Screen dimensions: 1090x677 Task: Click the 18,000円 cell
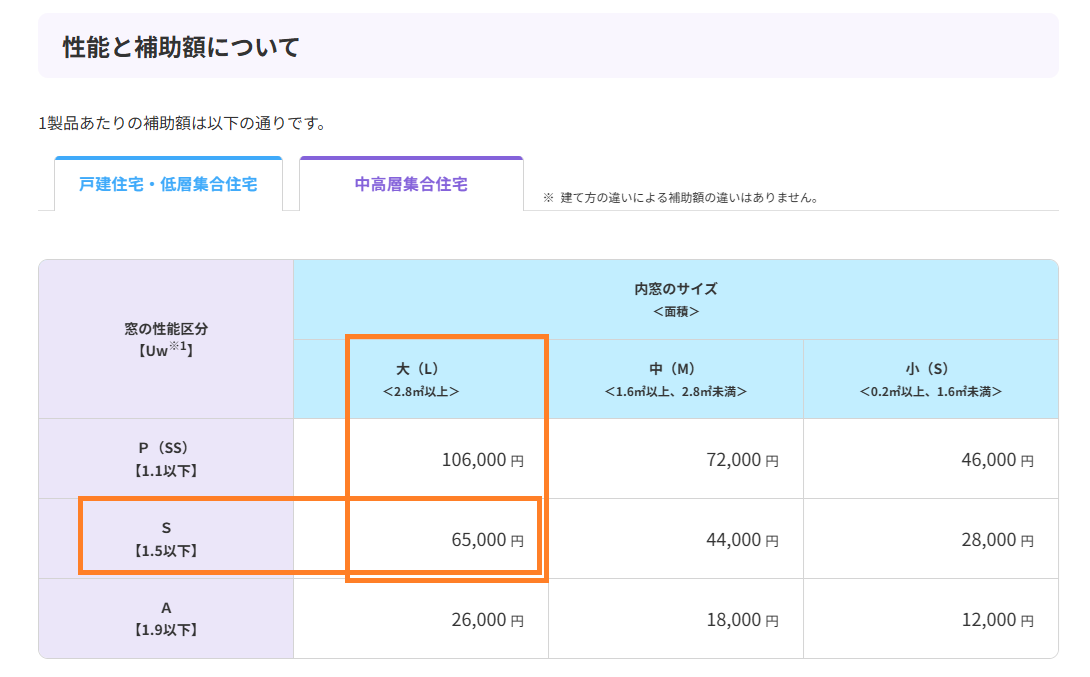tap(676, 619)
